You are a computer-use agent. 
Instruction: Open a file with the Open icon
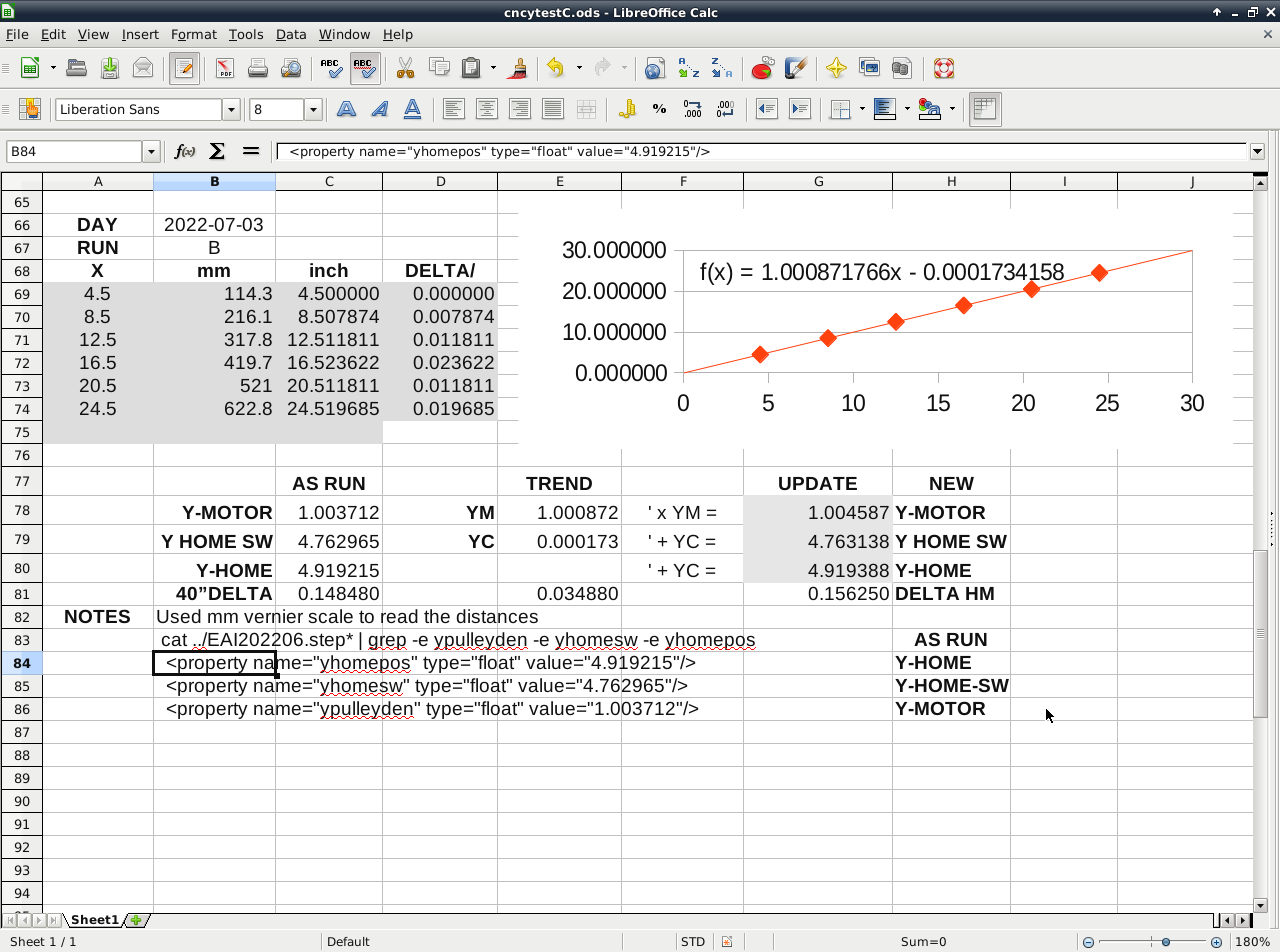[77, 68]
